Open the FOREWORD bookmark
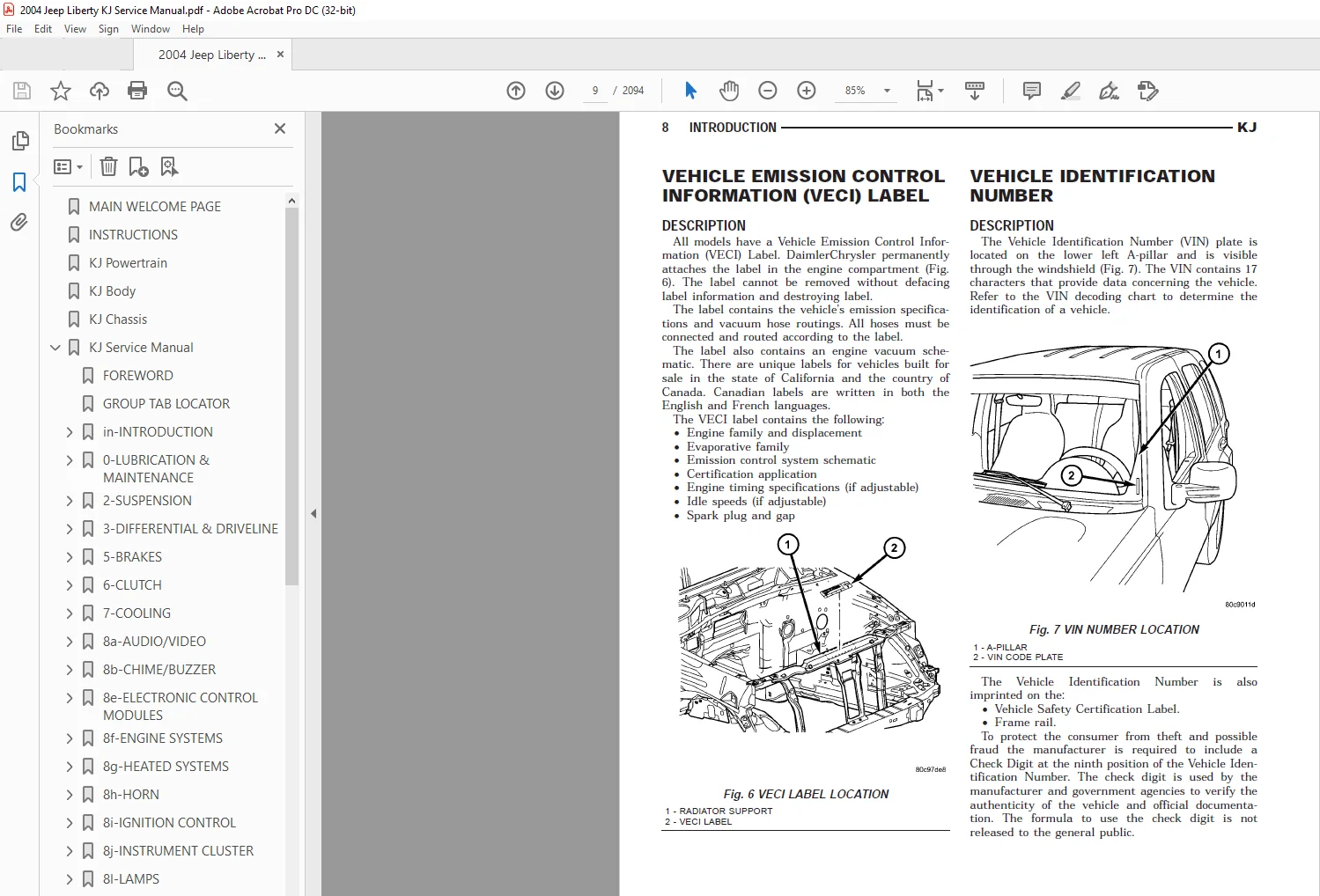1320x896 pixels. tap(138, 376)
